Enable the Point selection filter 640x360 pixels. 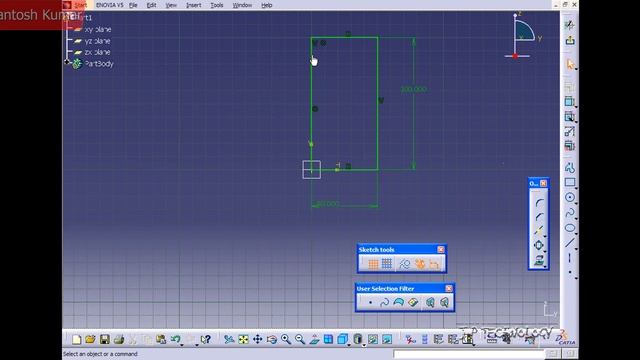tap(370, 302)
